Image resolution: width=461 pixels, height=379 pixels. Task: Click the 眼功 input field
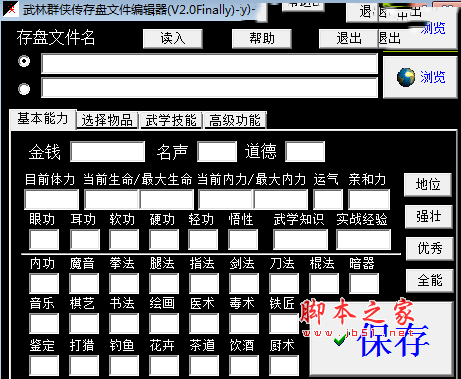[44, 239]
